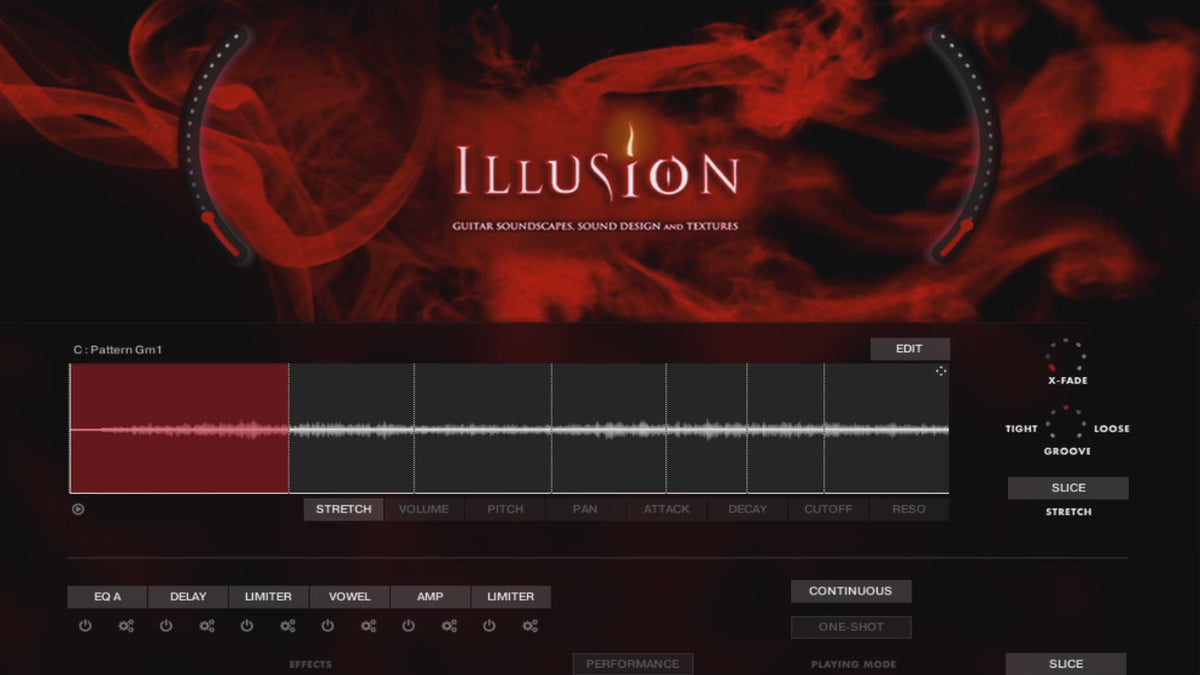
Task: Switch to the Pitch parameter tab
Action: click(505, 509)
